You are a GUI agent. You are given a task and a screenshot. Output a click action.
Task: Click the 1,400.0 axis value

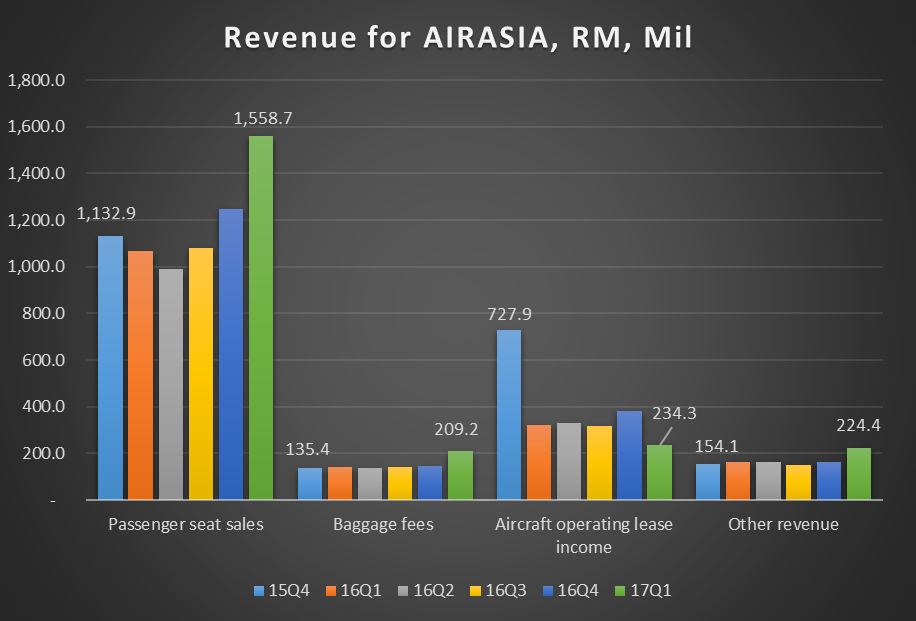click(36, 174)
